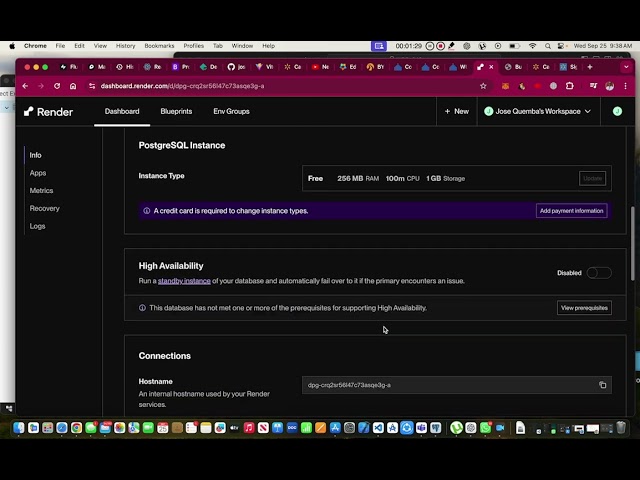Open Zoom from the Dock
640x480 pixels.
point(500,427)
